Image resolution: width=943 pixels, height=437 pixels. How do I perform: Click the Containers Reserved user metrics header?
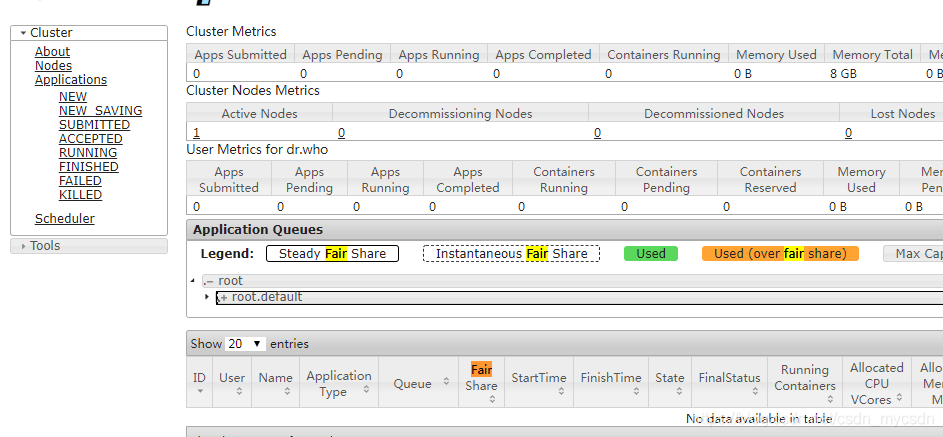[x=770, y=180]
